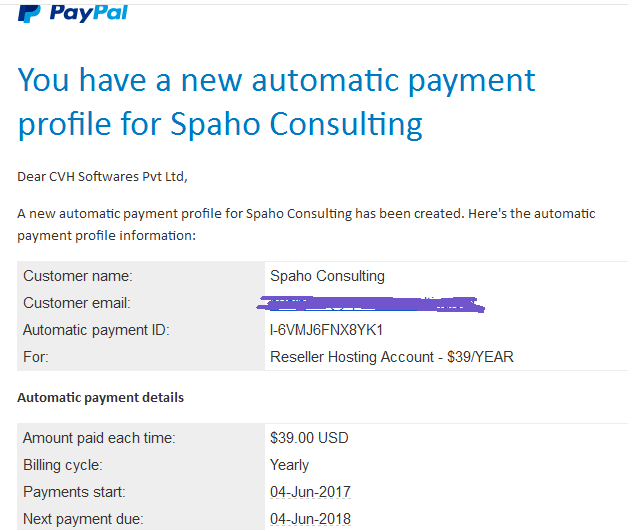This screenshot has width=628, height=530.
Task: Click 'Reseller Hosting Account - $39/YEAR' text
Action: (392, 357)
